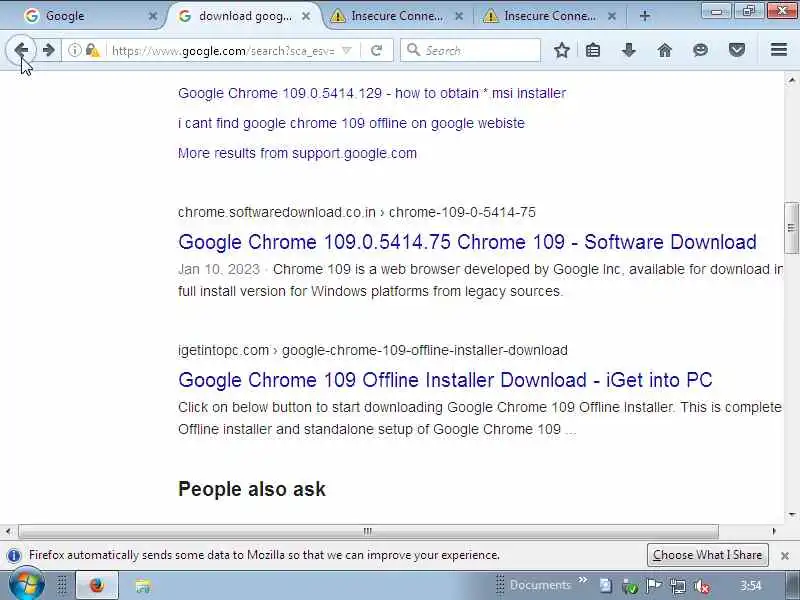This screenshot has width=800, height=600.
Task: Click the green check tray icon
Action: point(630,586)
